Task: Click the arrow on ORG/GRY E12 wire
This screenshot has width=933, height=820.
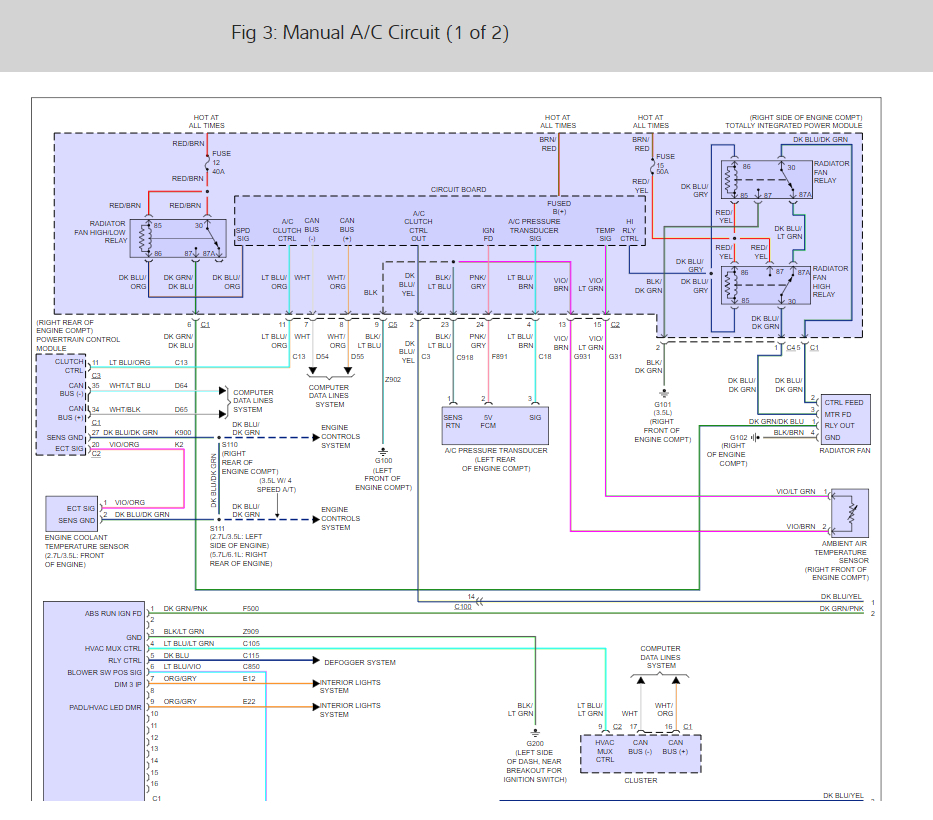Action: (x=316, y=683)
